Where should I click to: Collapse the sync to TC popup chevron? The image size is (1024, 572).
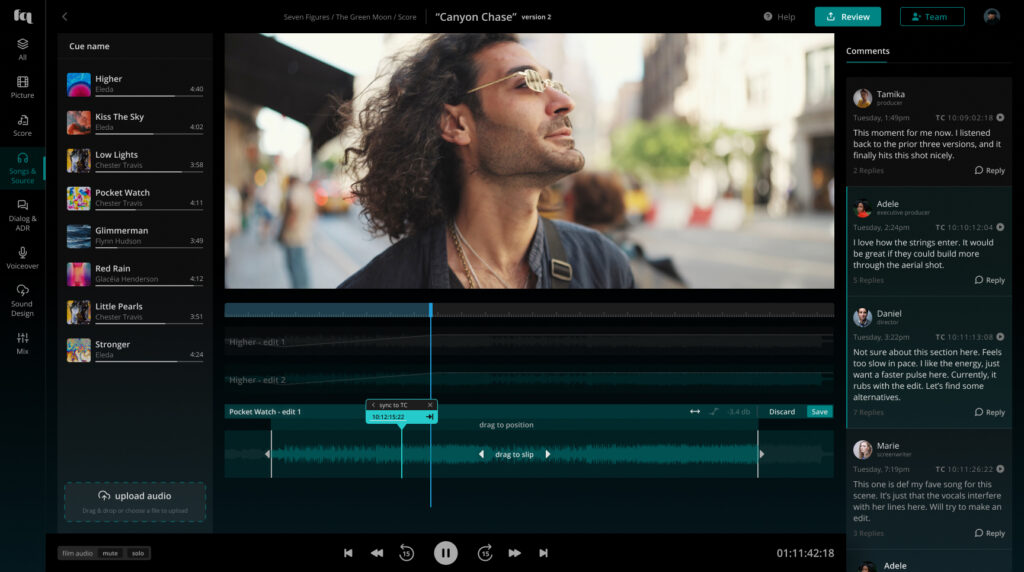[373, 405]
